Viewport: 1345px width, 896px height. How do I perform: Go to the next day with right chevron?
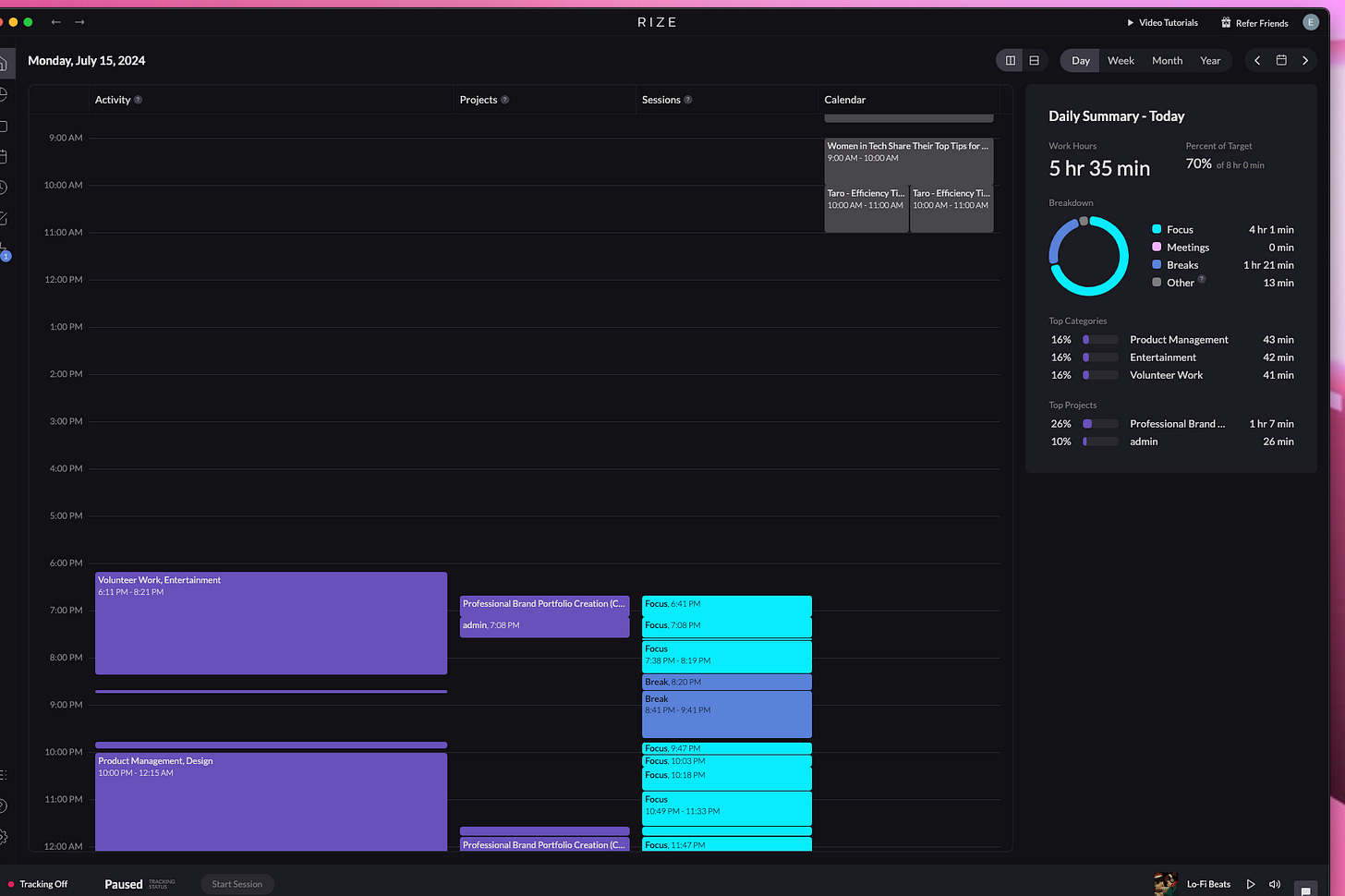coord(1305,60)
